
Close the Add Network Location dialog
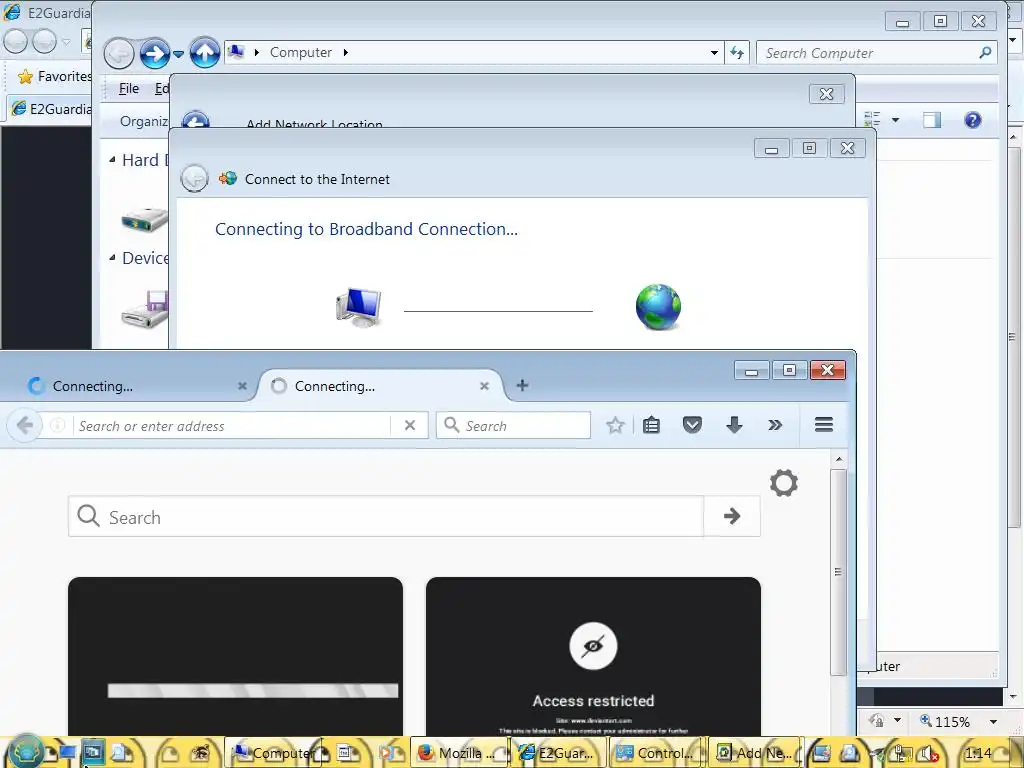[826, 94]
